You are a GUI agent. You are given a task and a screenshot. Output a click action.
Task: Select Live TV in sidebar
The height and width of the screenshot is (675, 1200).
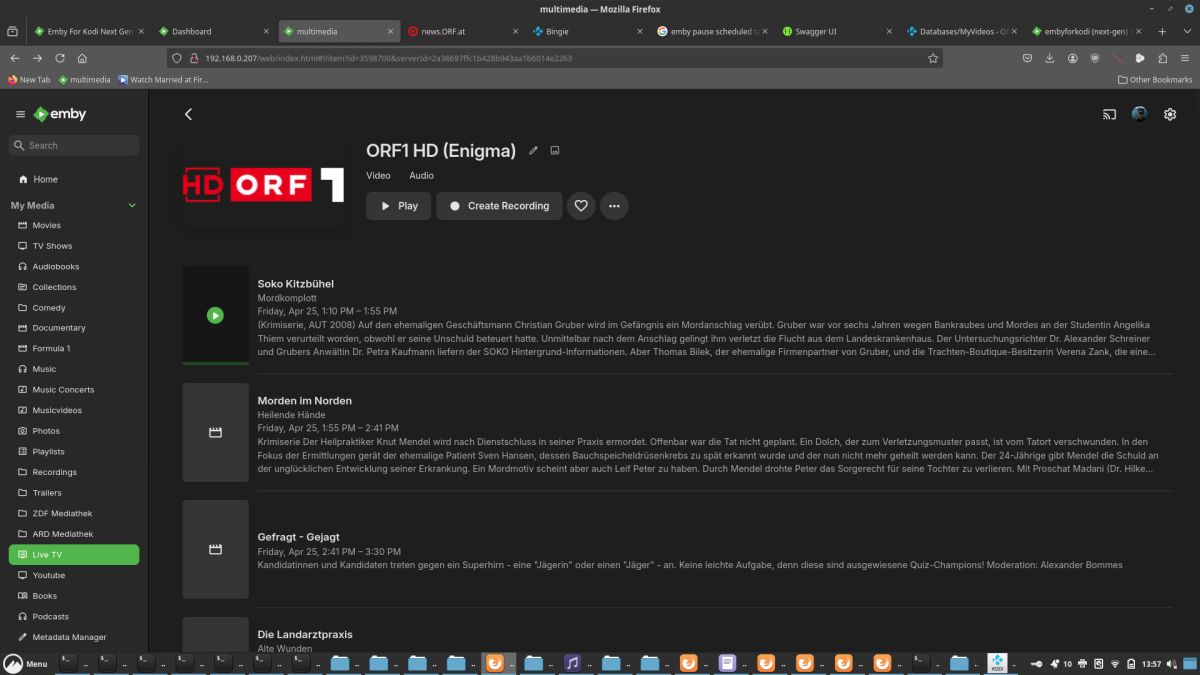click(x=74, y=555)
